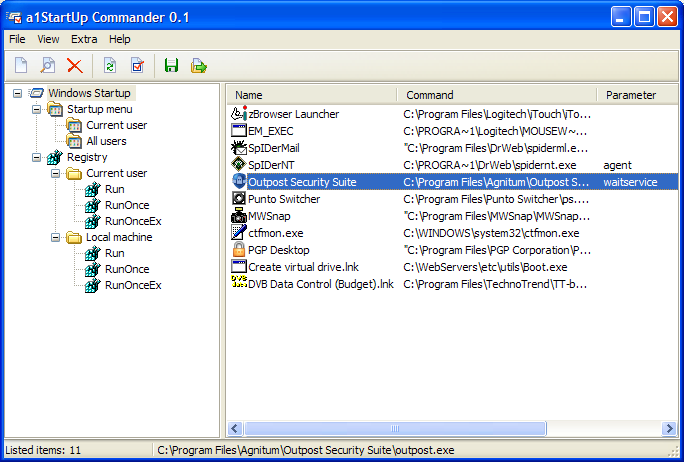Click the MWSnap camera icon
The width and height of the screenshot is (684, 462).
239,216
